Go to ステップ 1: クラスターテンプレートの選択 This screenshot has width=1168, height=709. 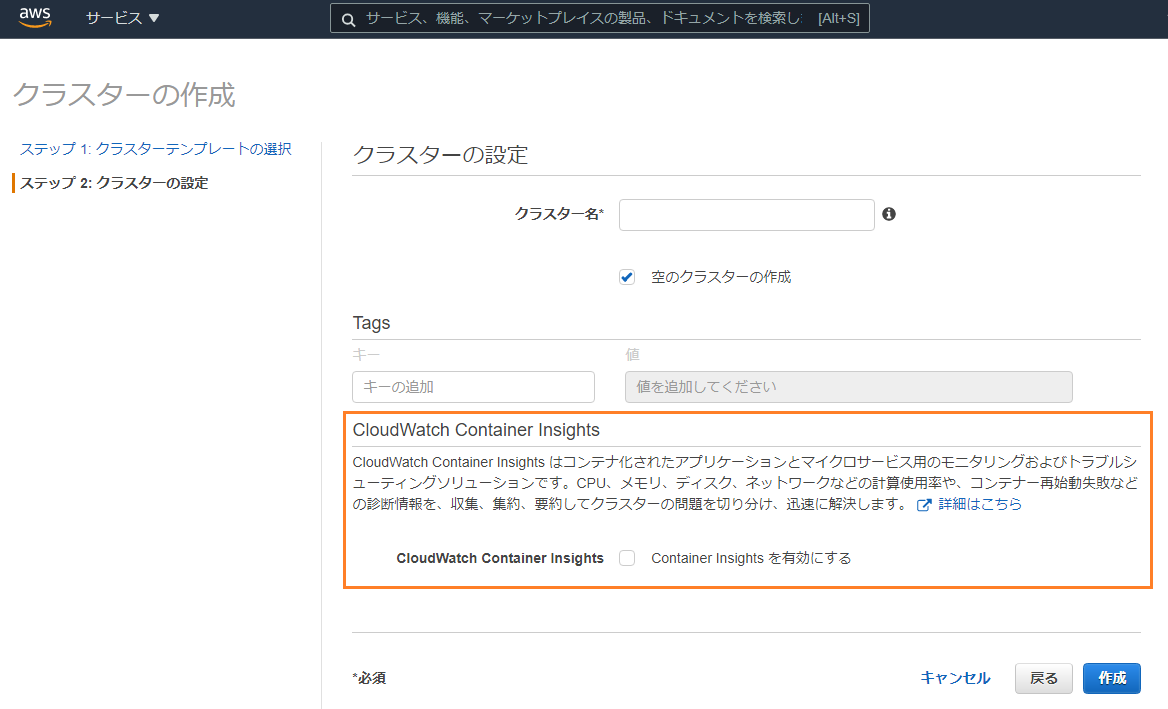click(x=155, y=149)
